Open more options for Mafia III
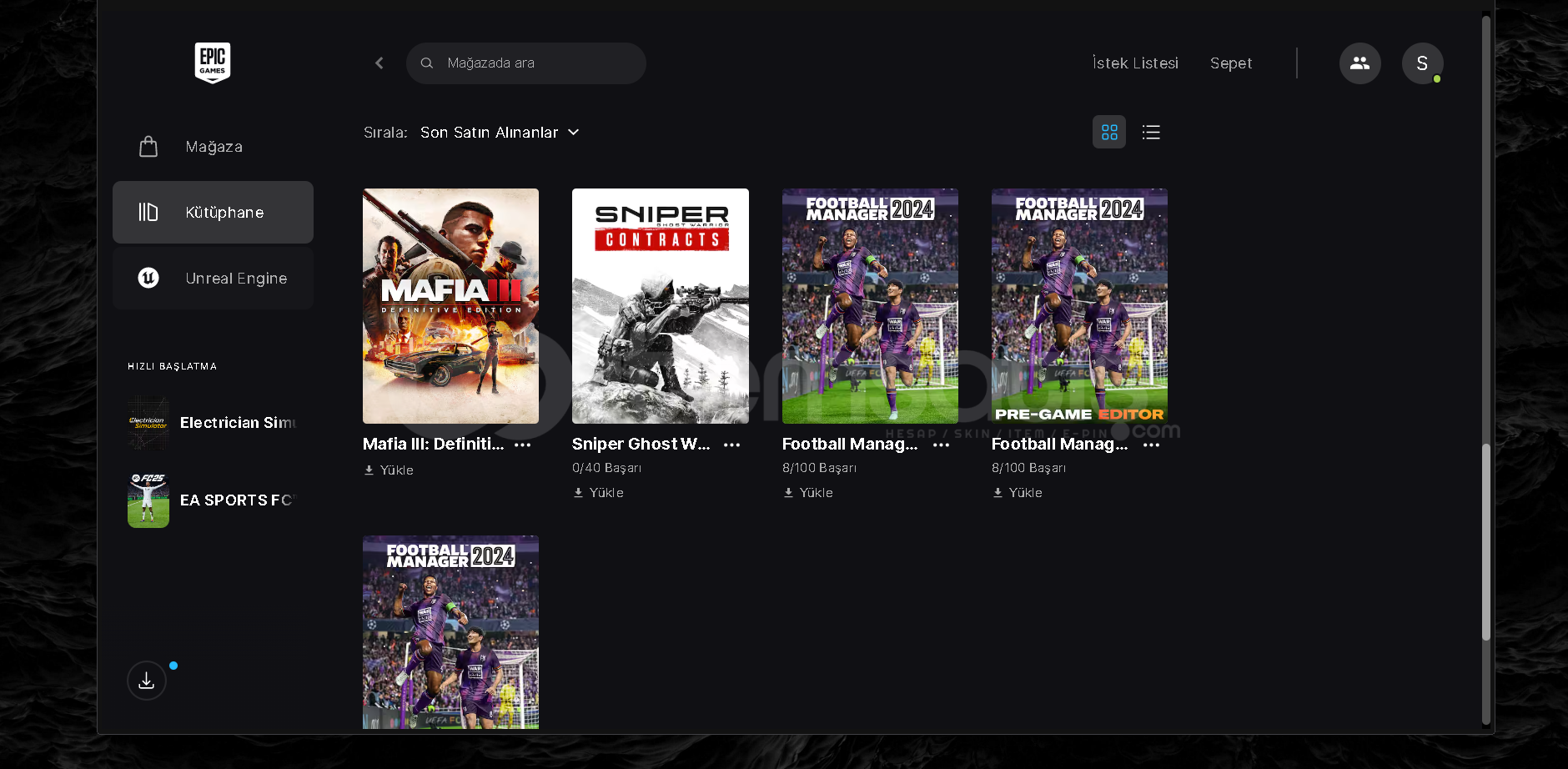This screenshot has width=1568, height=769. click(523, 445)
